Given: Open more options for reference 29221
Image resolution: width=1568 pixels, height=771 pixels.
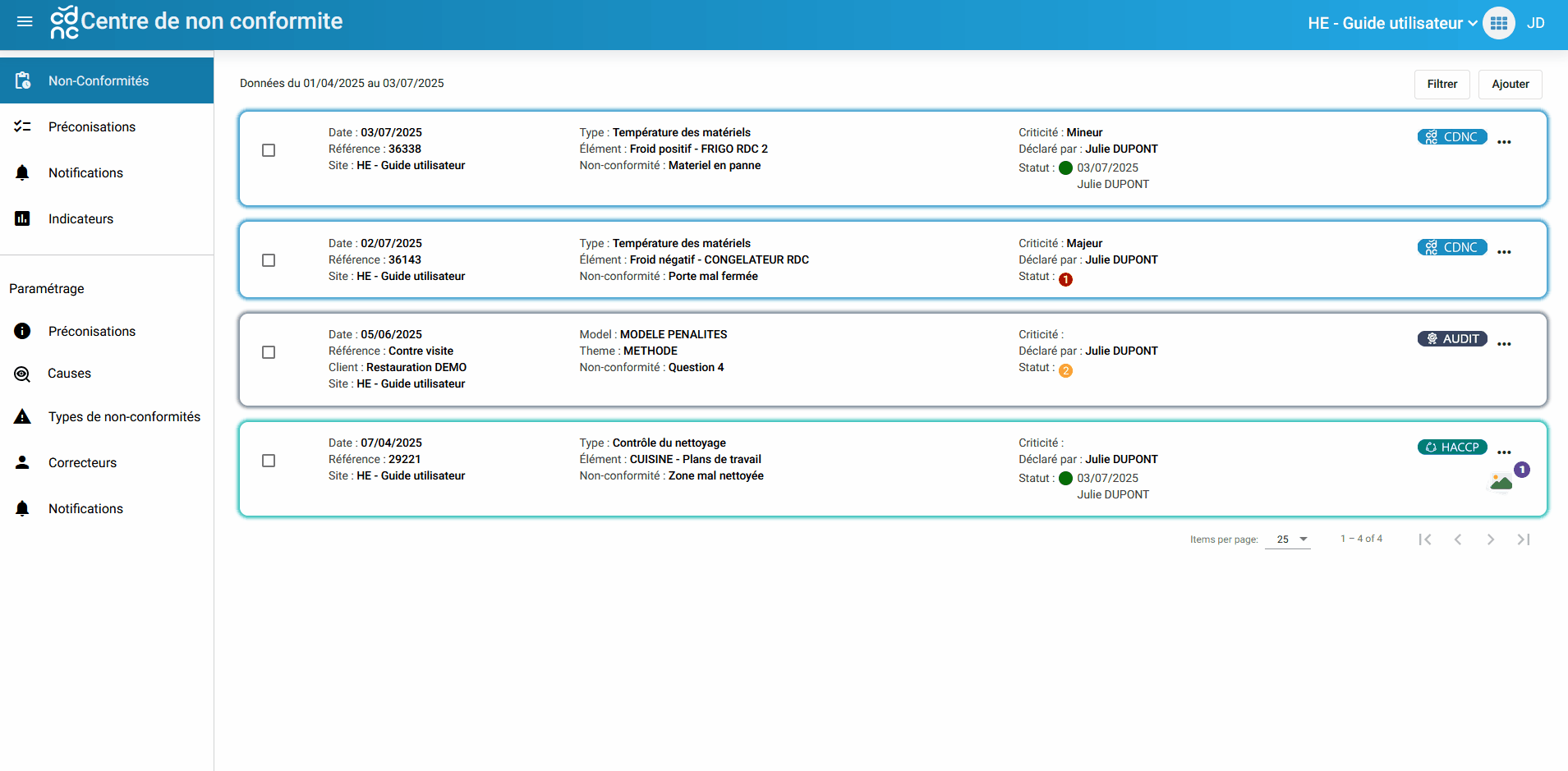Looking at the screenshot, I should coord(1504,452).
